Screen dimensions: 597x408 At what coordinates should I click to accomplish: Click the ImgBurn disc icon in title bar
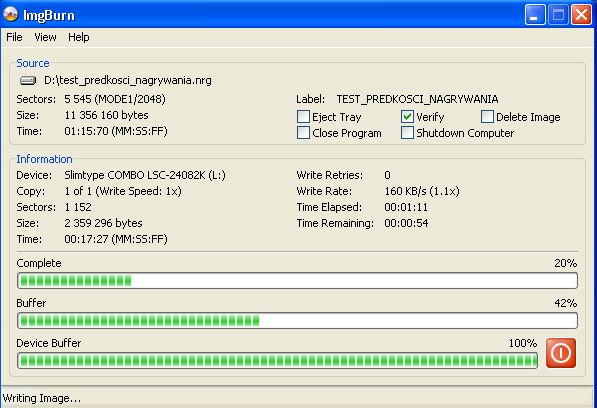(11, 14)
